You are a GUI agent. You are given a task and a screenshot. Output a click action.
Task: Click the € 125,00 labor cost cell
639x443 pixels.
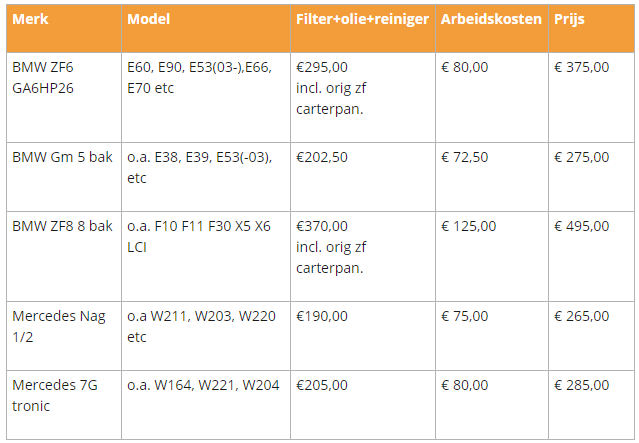468,227
